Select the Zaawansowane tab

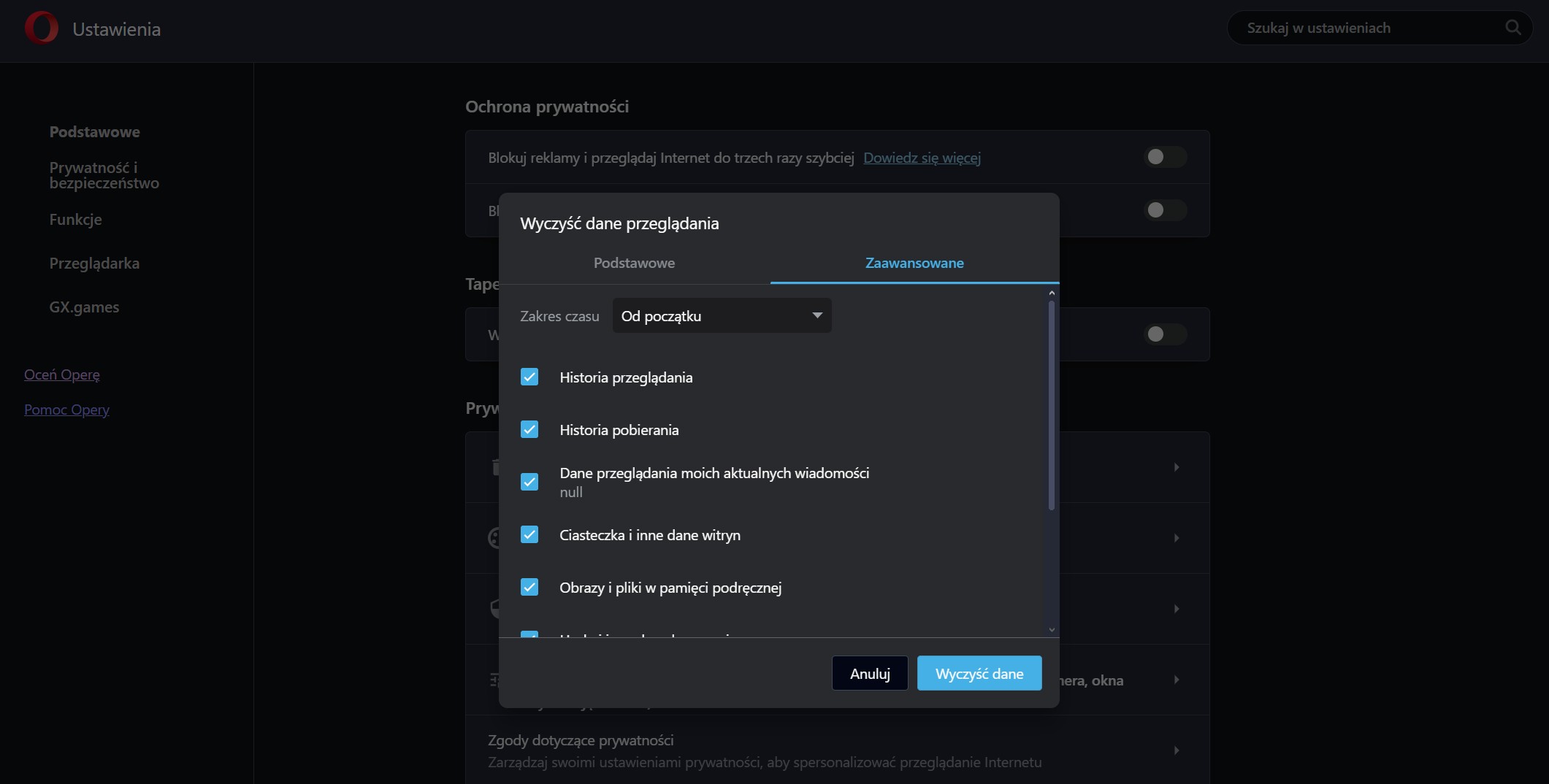(x=914, y=263)
